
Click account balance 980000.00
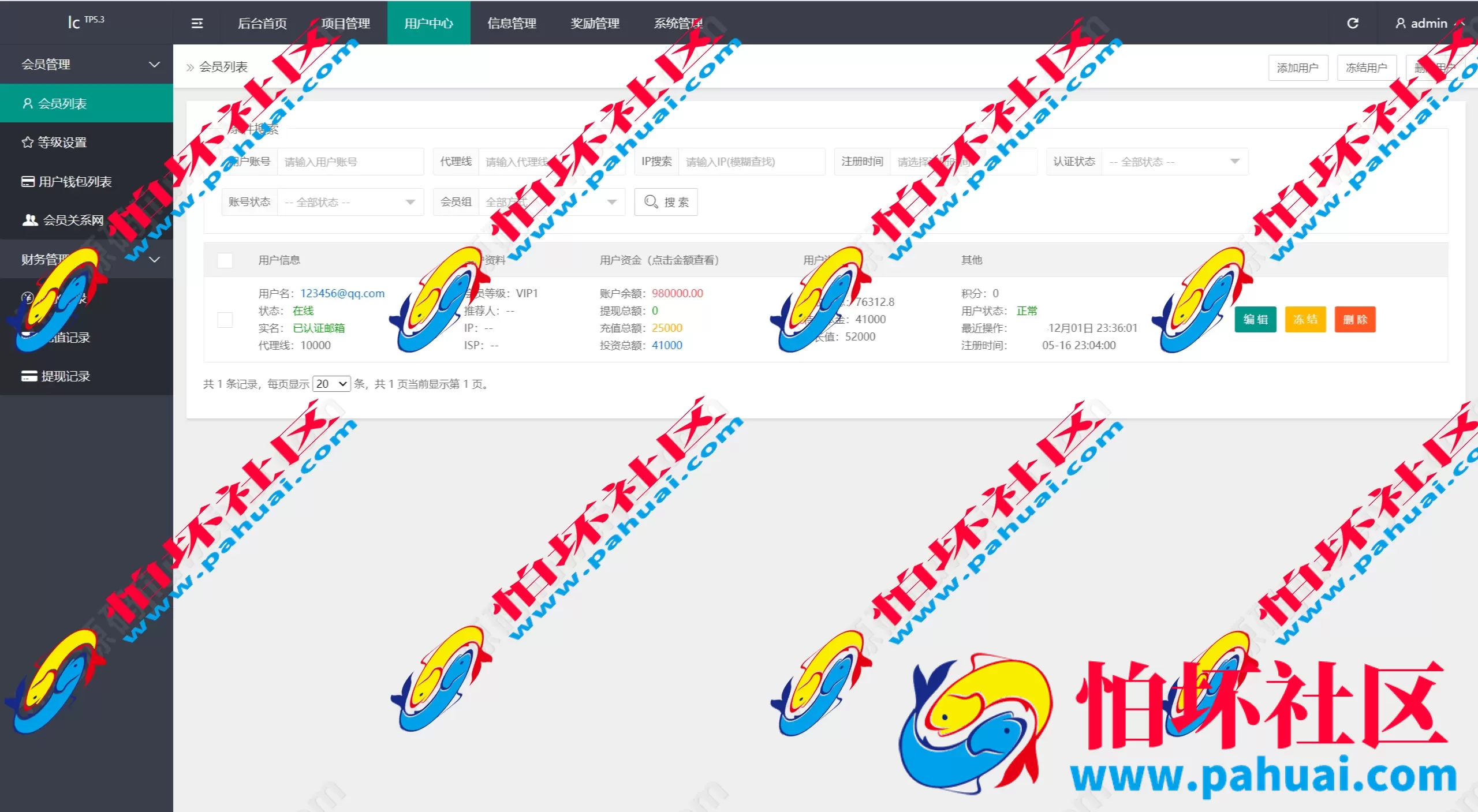(678, 293)
